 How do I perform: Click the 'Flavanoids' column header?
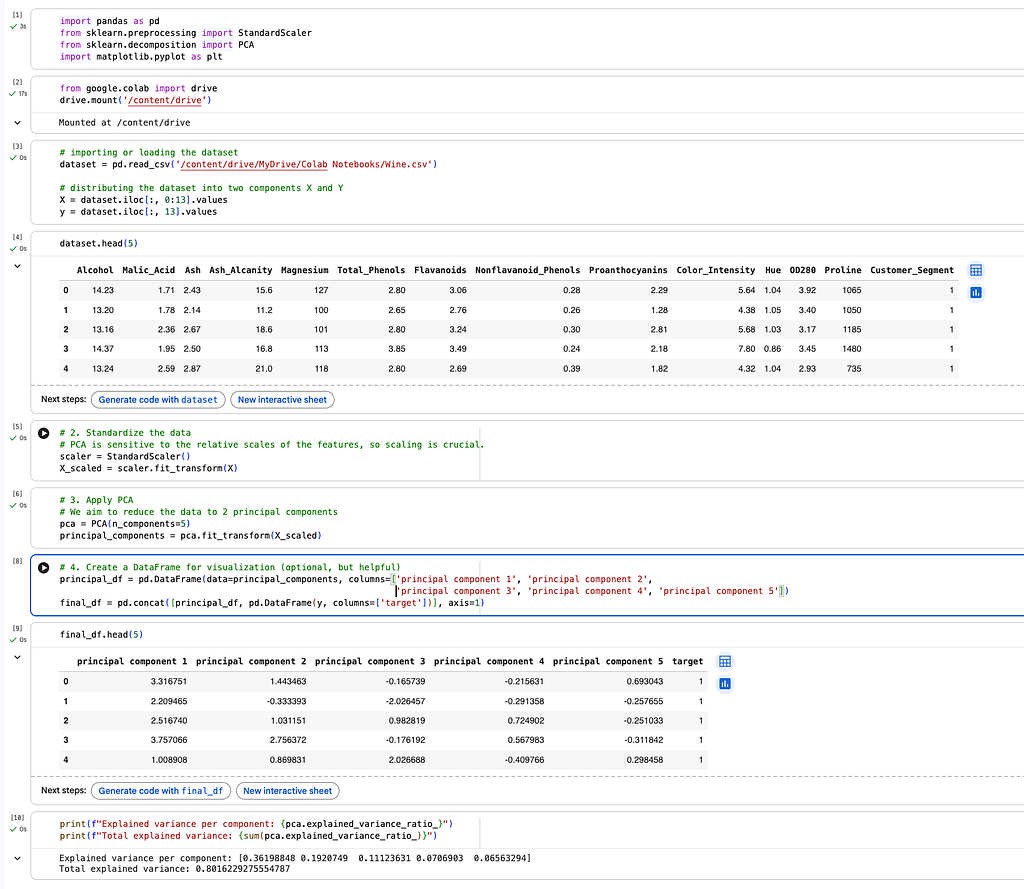(x=440, y=270)
